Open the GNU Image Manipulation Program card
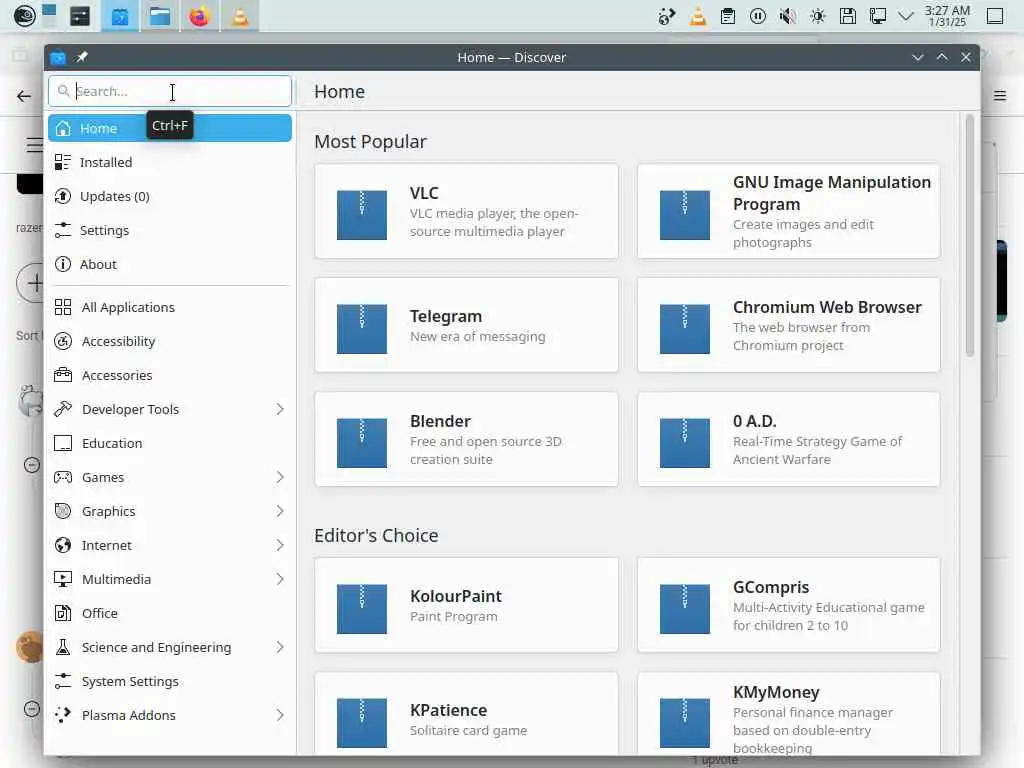 point(788,211)
